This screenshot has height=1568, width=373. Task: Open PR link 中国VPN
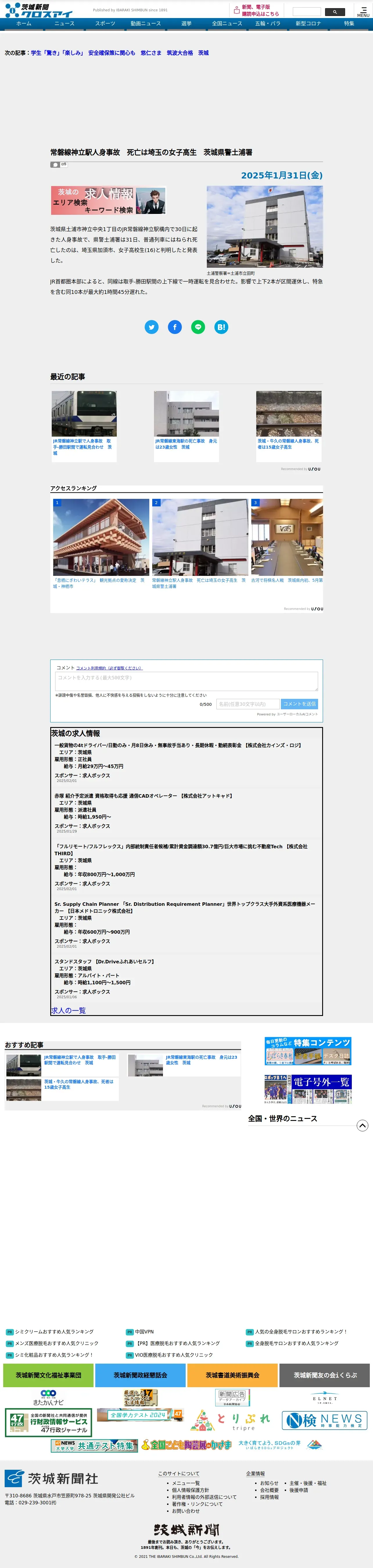(144, 1332)
